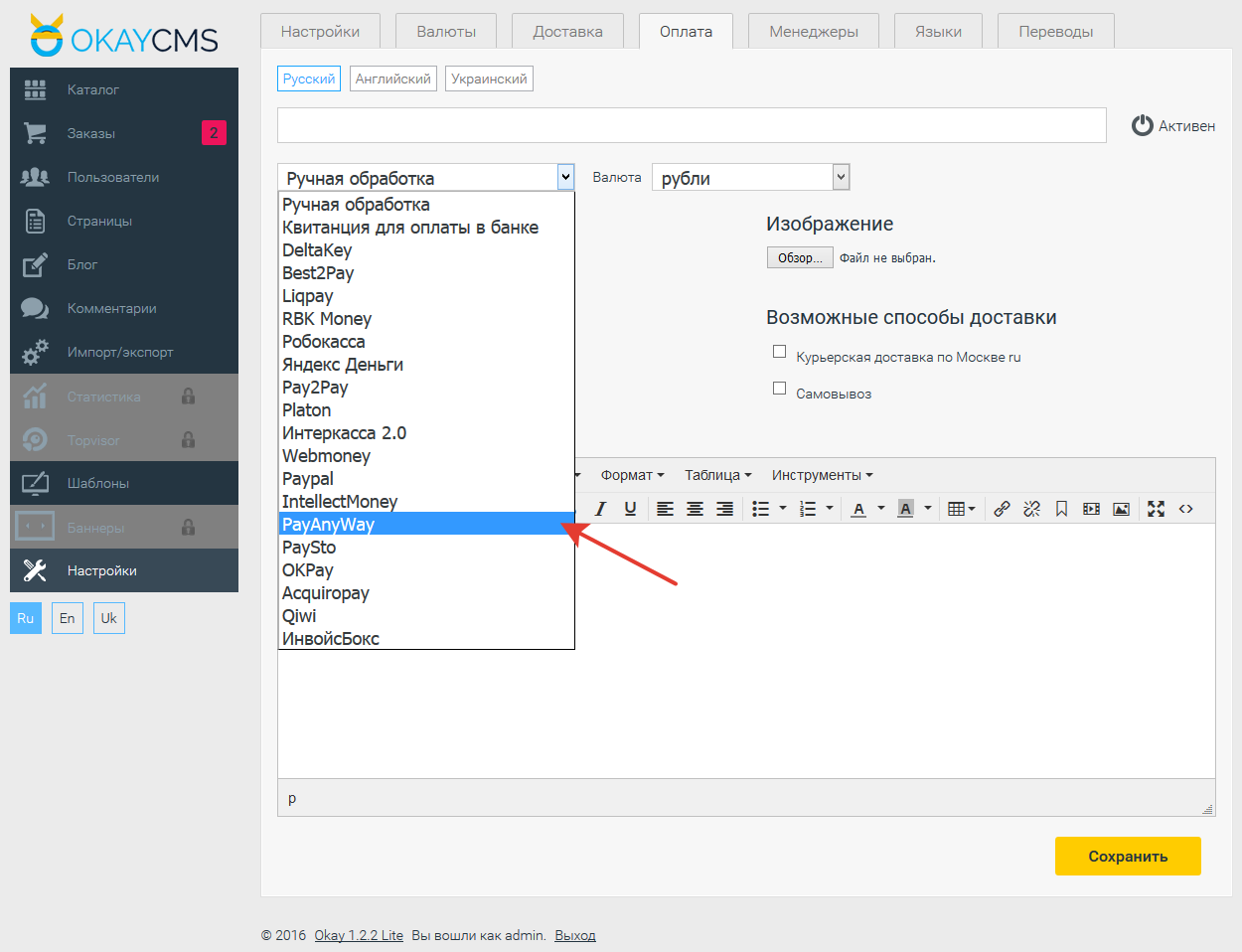Open Блог in sidebar
Screen dimensions: 1242x952
click(124, 264)
